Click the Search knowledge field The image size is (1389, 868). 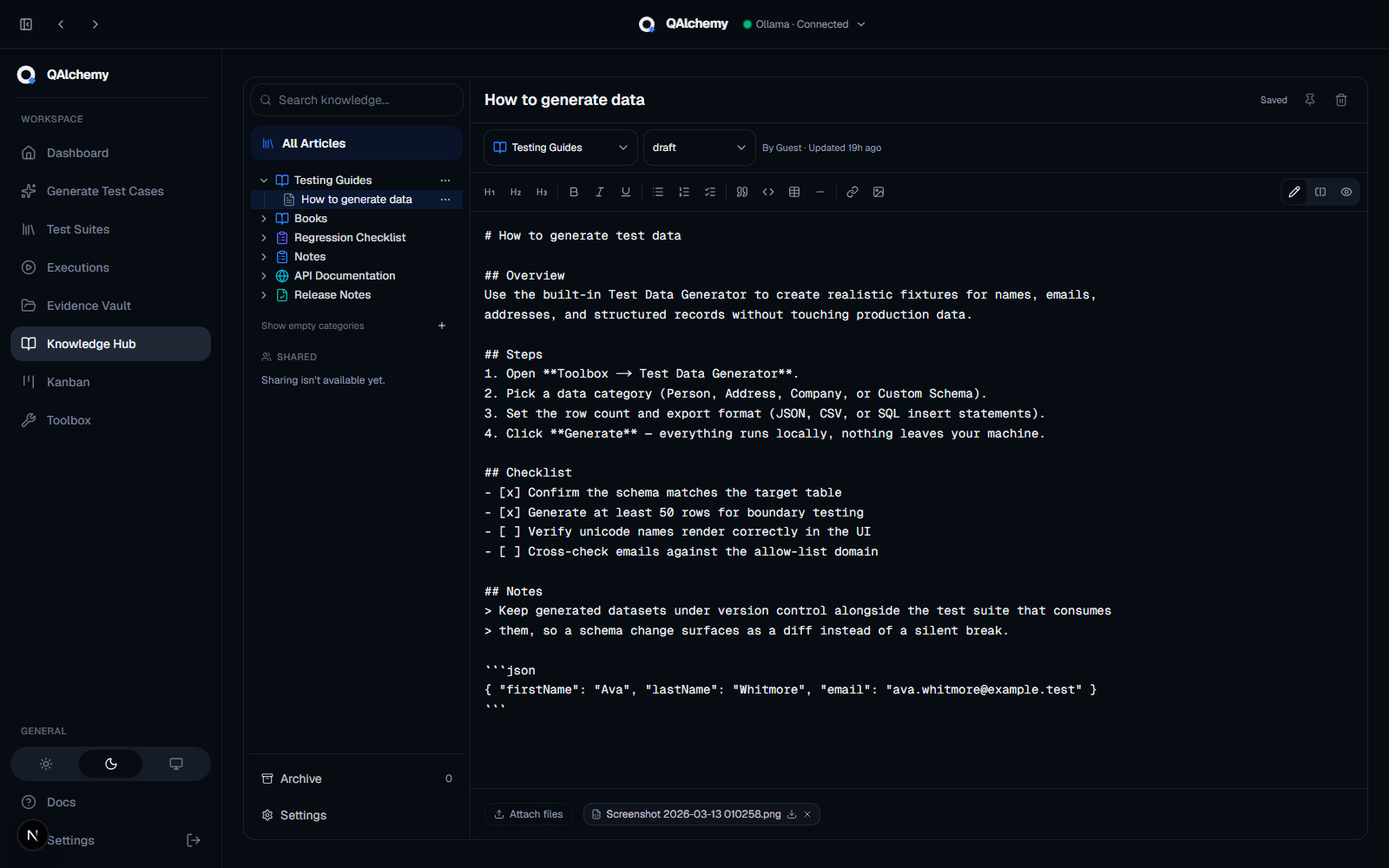tap(357, 100)
